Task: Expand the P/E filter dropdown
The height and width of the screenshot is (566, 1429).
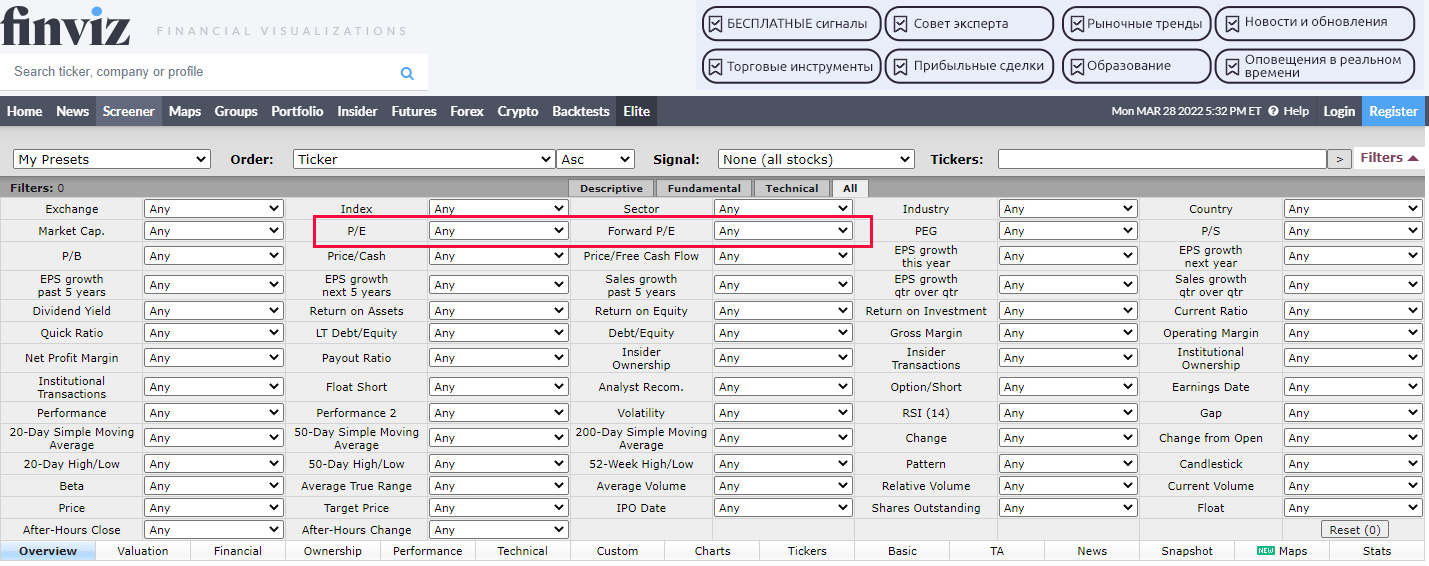Action: pyautogui.click(x=498, y=231)
